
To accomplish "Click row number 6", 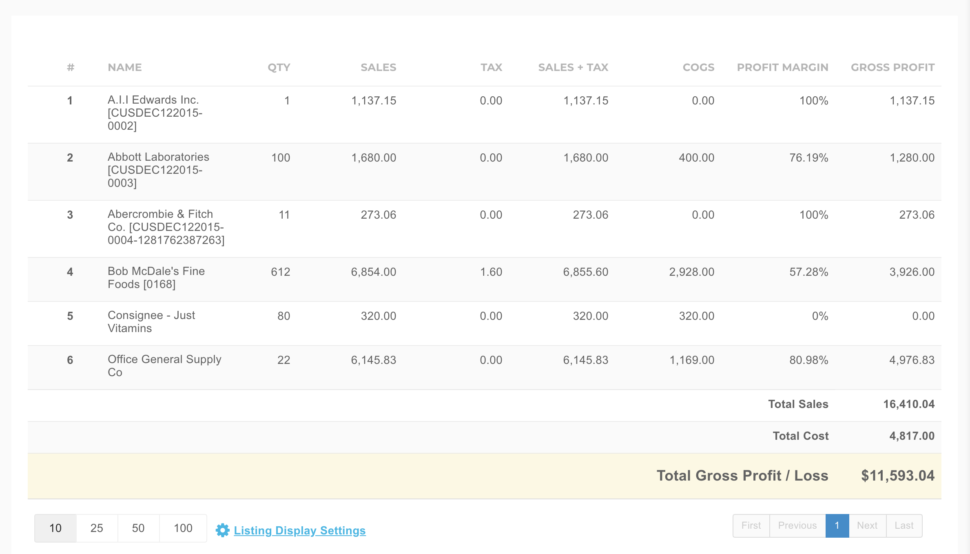I will 70,360.
